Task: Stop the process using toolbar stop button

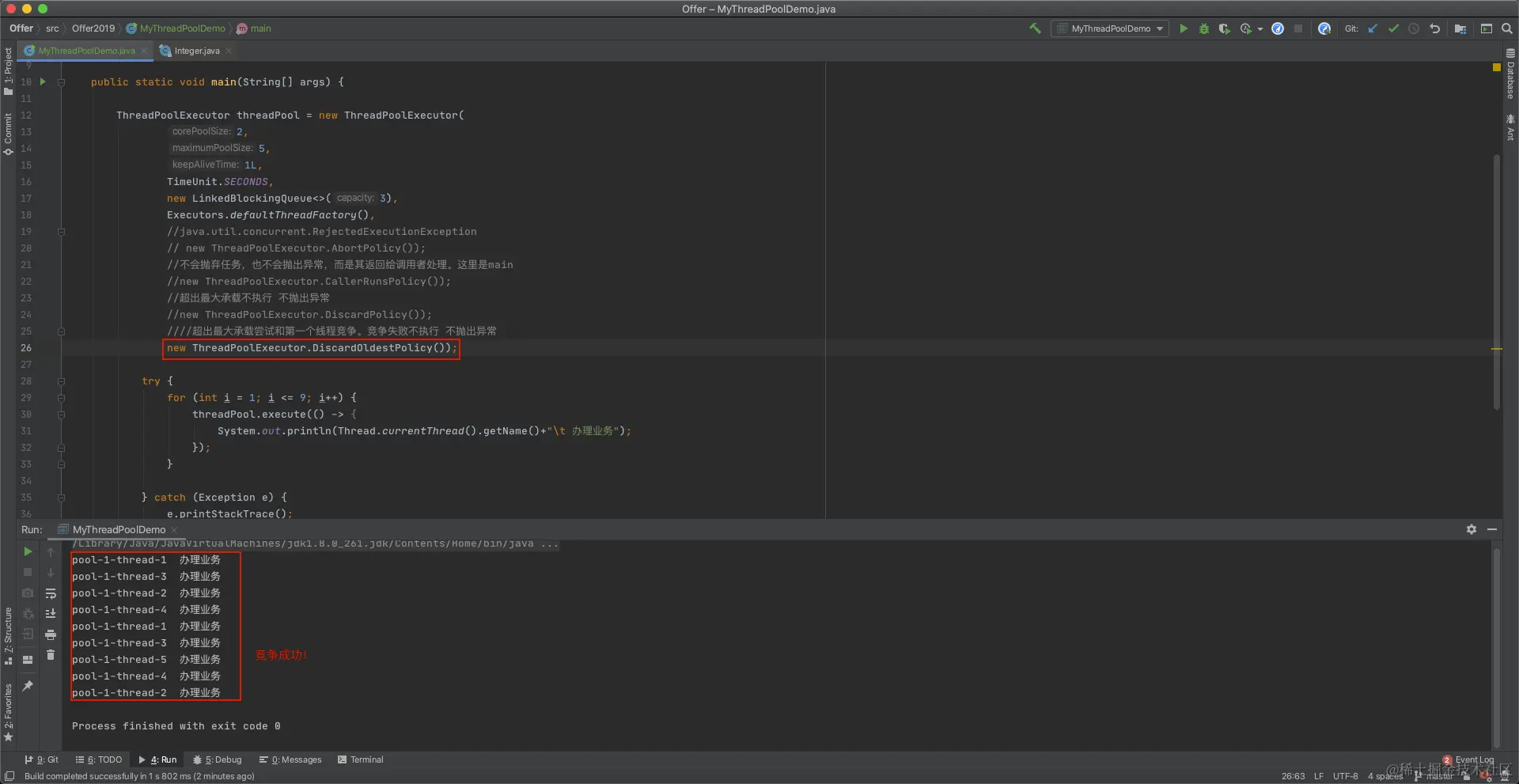Action: pos(1298,28)
